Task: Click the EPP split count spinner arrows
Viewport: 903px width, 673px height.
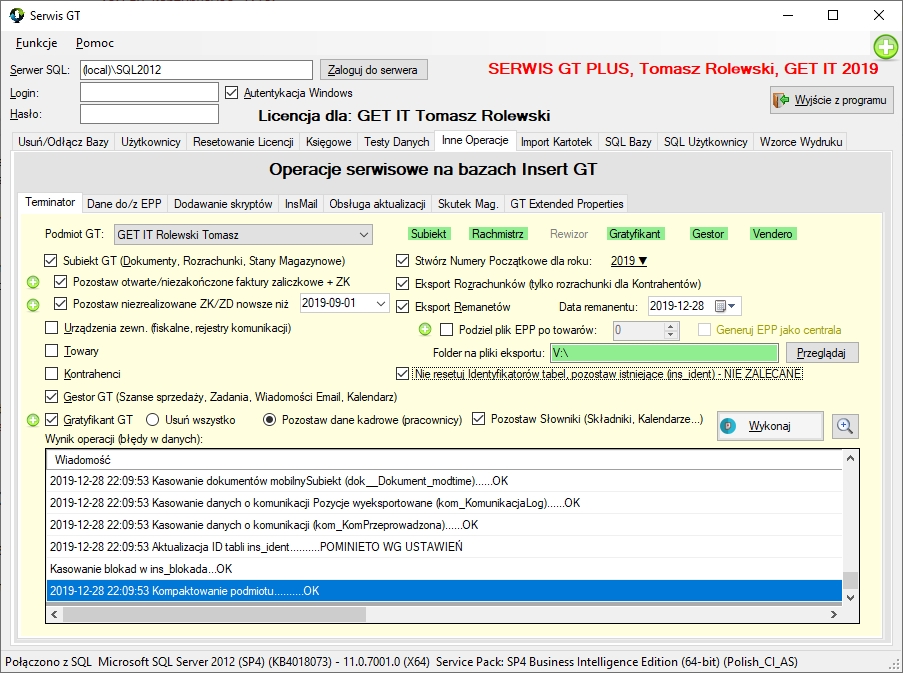Action: coord(670,330)
